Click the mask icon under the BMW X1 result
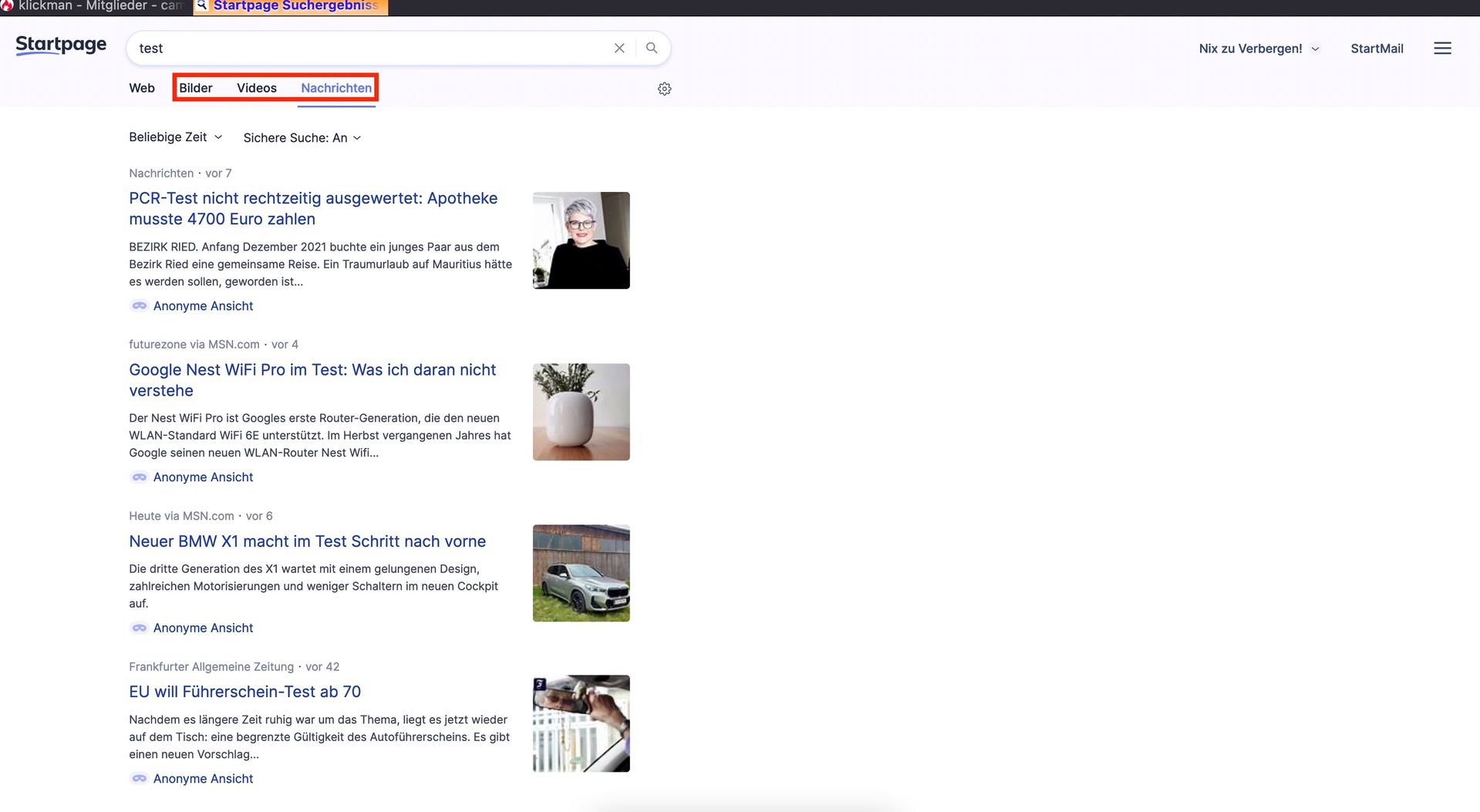Screen dimensions: 1480x812 click(x=139, y=628)
